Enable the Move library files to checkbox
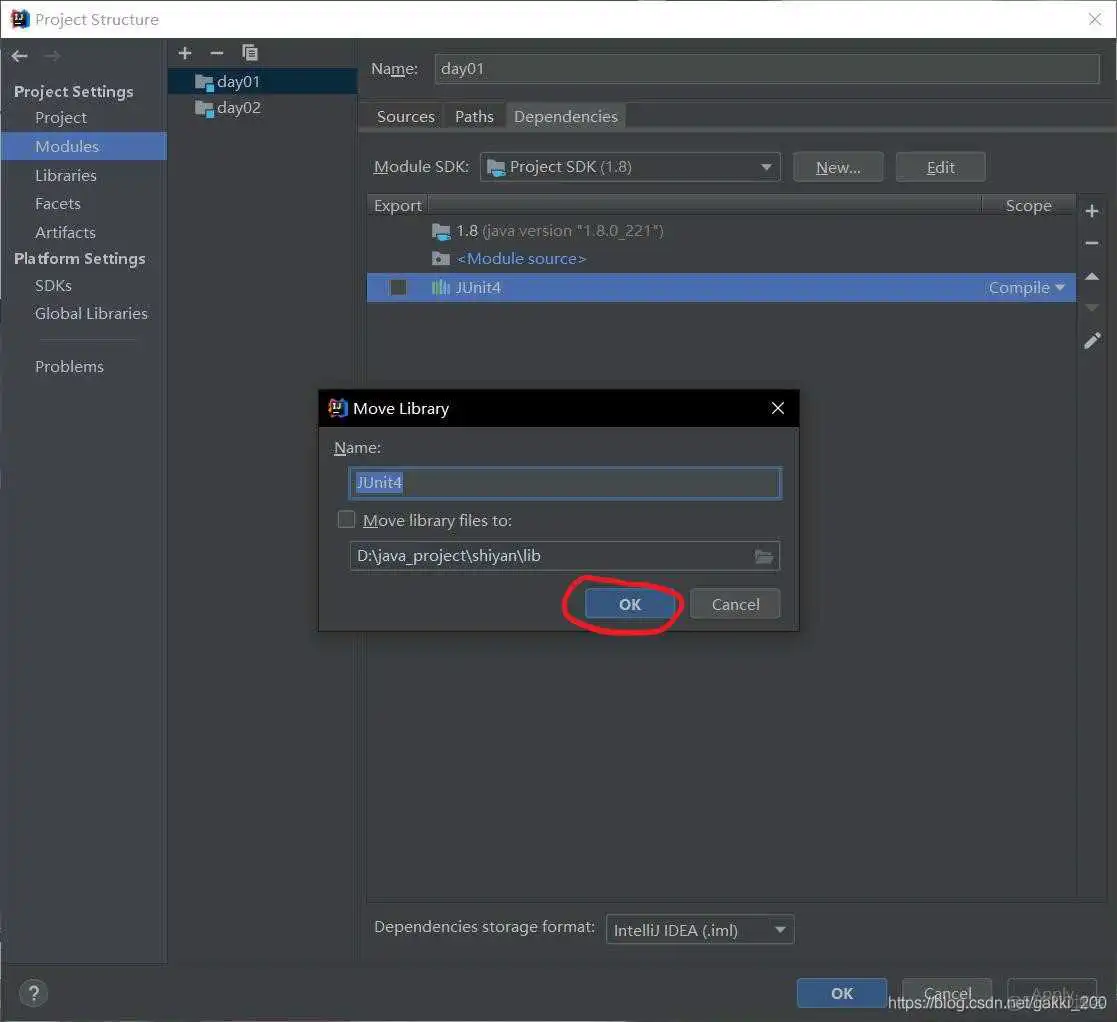Image resolution: width=1117 pixels, height=1022 pixels. (346, 519)
